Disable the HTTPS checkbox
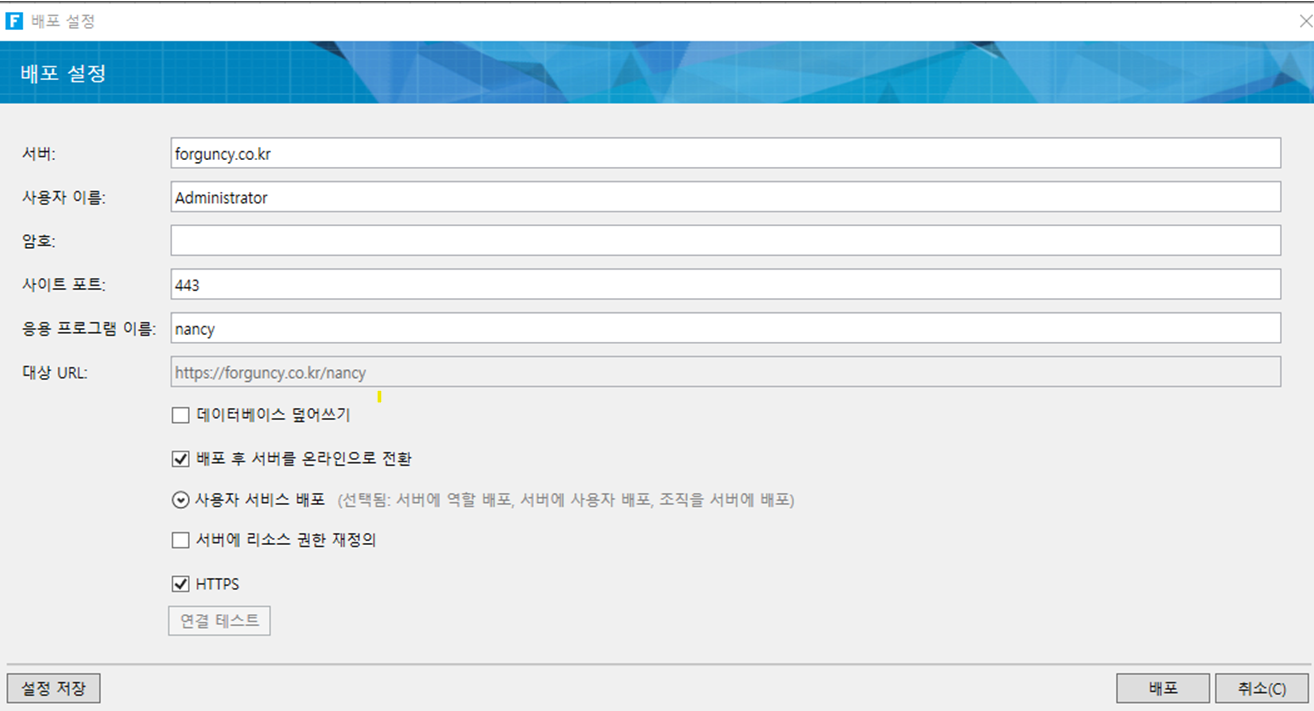 click(181, 584)
